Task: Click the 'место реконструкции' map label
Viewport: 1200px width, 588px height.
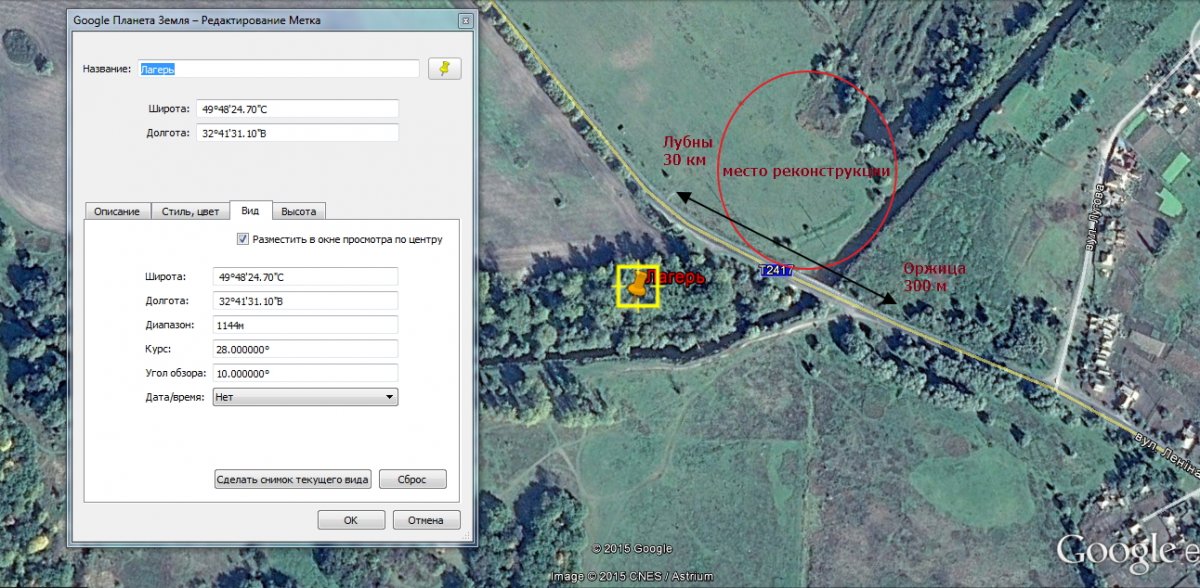Action: [x=805, y=171]
